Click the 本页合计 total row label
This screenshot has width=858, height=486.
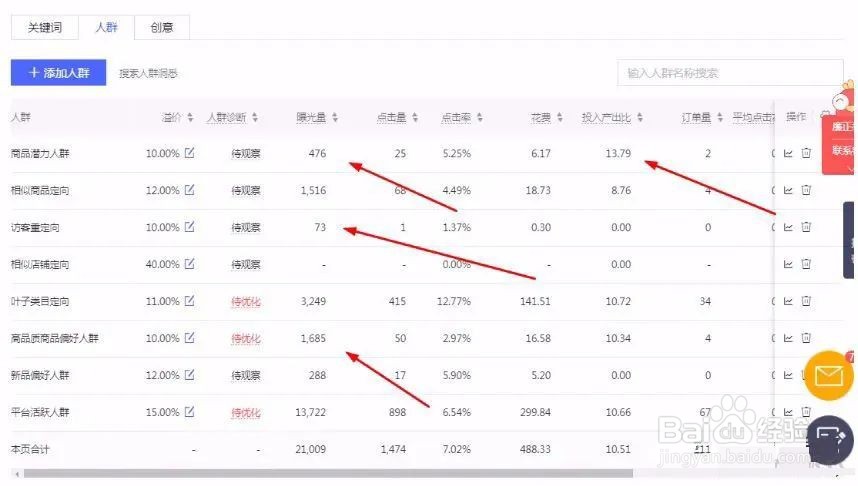30,449
